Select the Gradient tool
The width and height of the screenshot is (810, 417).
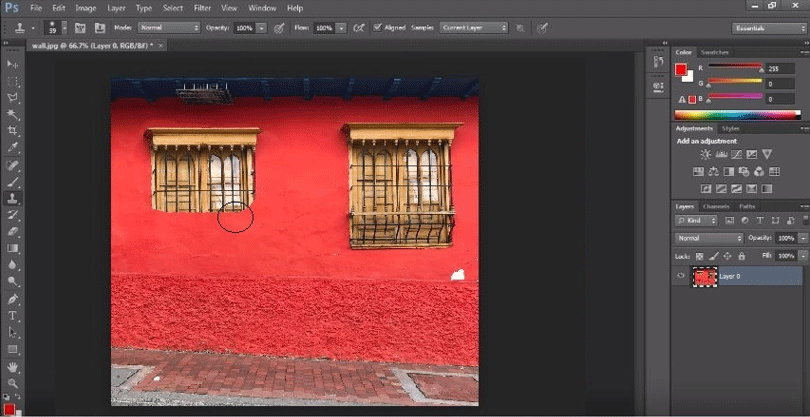(12, 248)
